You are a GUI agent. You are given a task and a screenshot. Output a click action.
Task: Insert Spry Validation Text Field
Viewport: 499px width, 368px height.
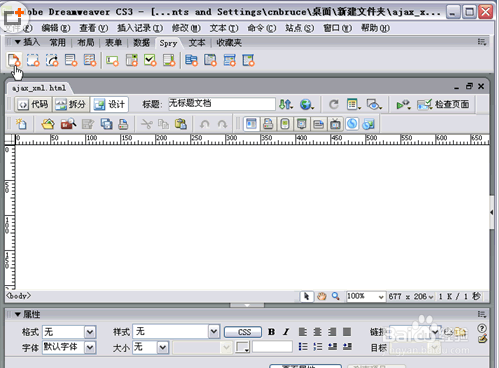click(112, 61)
